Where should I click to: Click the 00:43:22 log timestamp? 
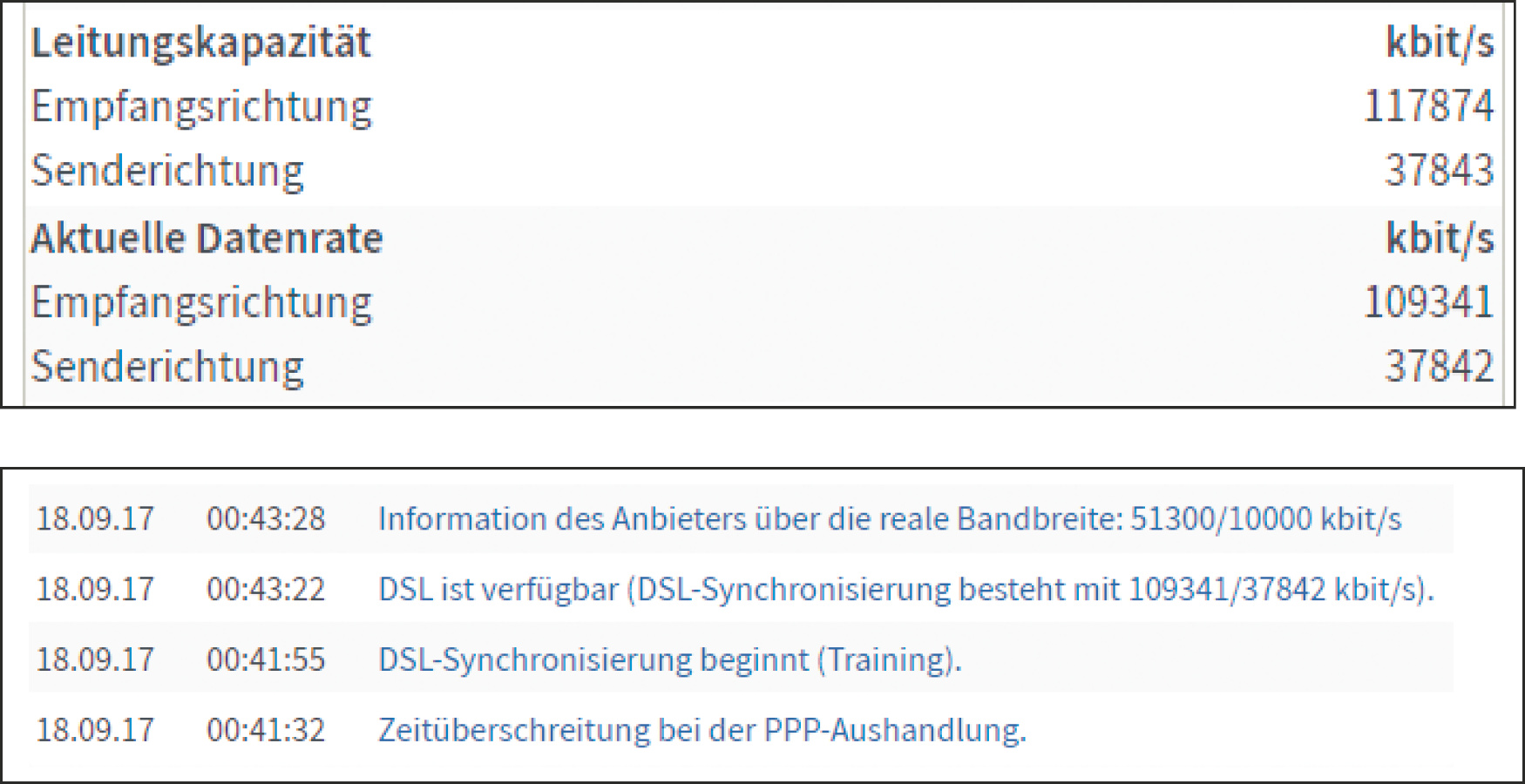click(266, 590)
